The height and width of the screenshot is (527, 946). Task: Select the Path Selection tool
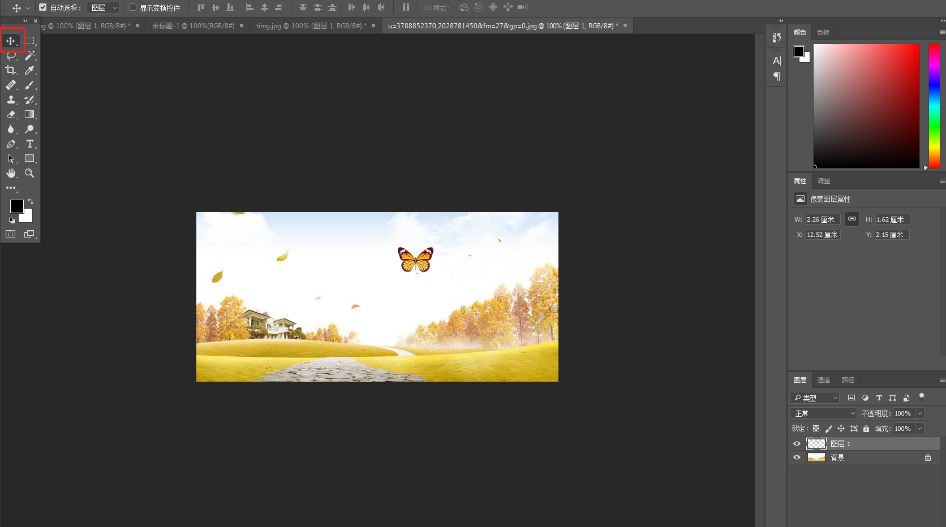[x=11, y=159]
